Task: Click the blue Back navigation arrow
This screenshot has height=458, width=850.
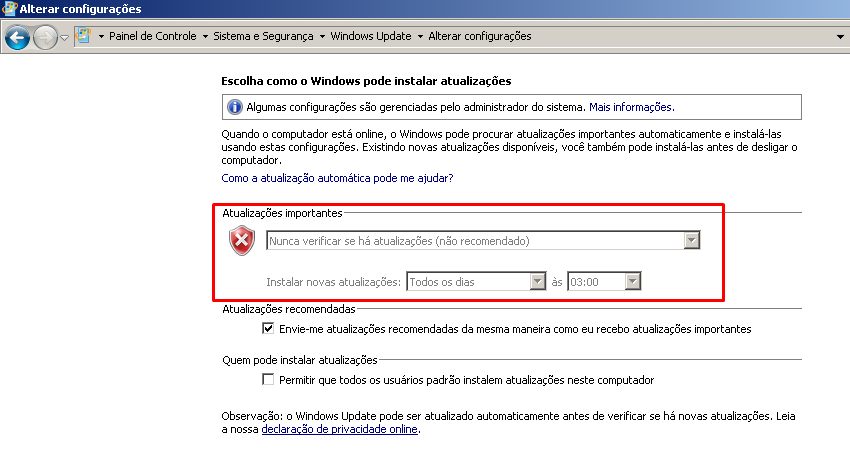Action: [17, 37]
